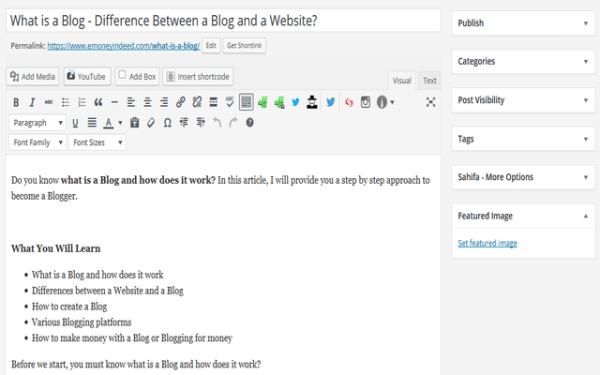Image resolution: width=600 pixels, height=375 pixels.
Task: Expand Sahifa - More Options panel
Action: point(523,177)
